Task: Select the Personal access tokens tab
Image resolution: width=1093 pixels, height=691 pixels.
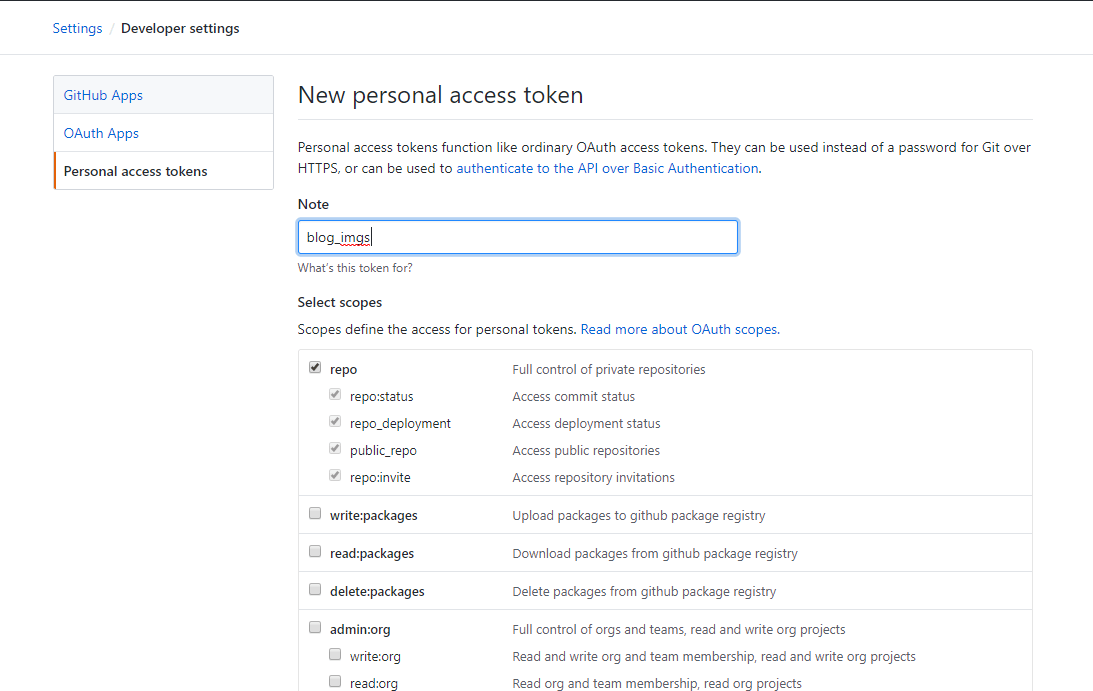Action: tap(135, 171)
